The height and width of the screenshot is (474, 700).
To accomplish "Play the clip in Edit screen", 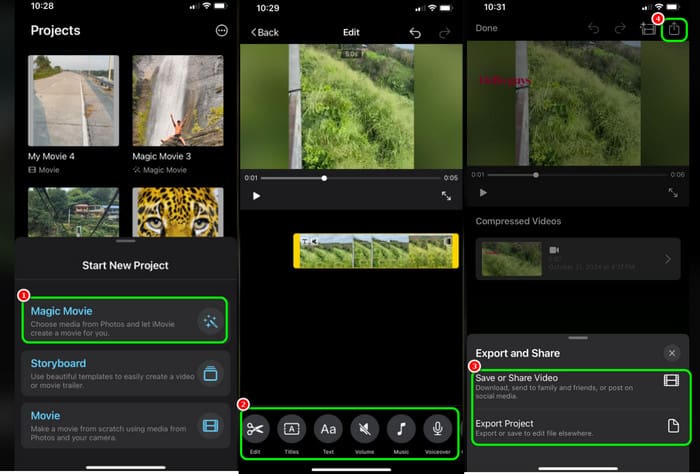I will click(x=256, y=196).
